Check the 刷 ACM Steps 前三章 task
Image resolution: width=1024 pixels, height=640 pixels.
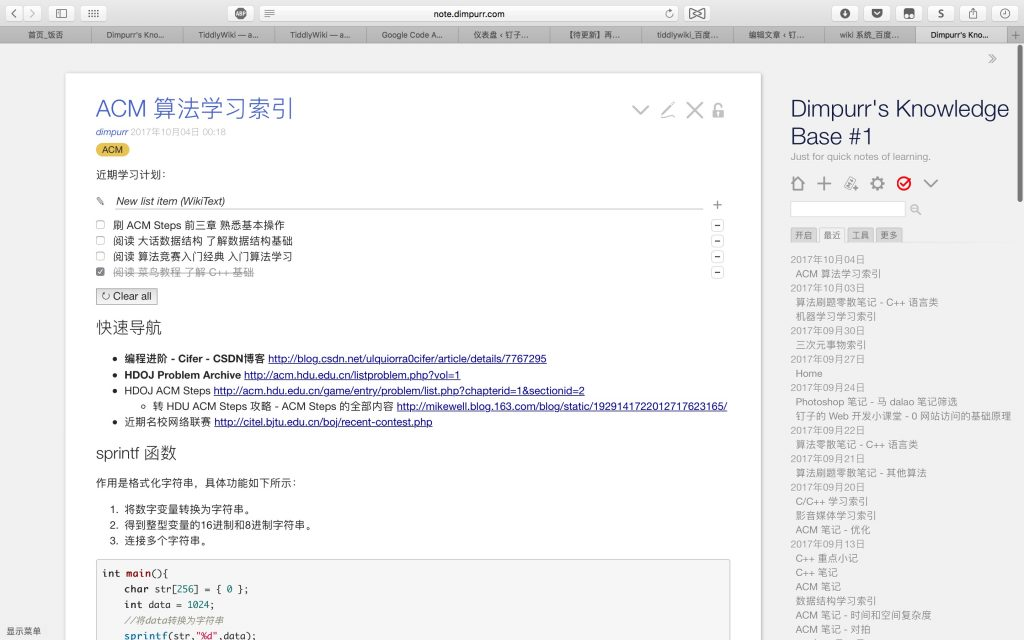(100, 225)
